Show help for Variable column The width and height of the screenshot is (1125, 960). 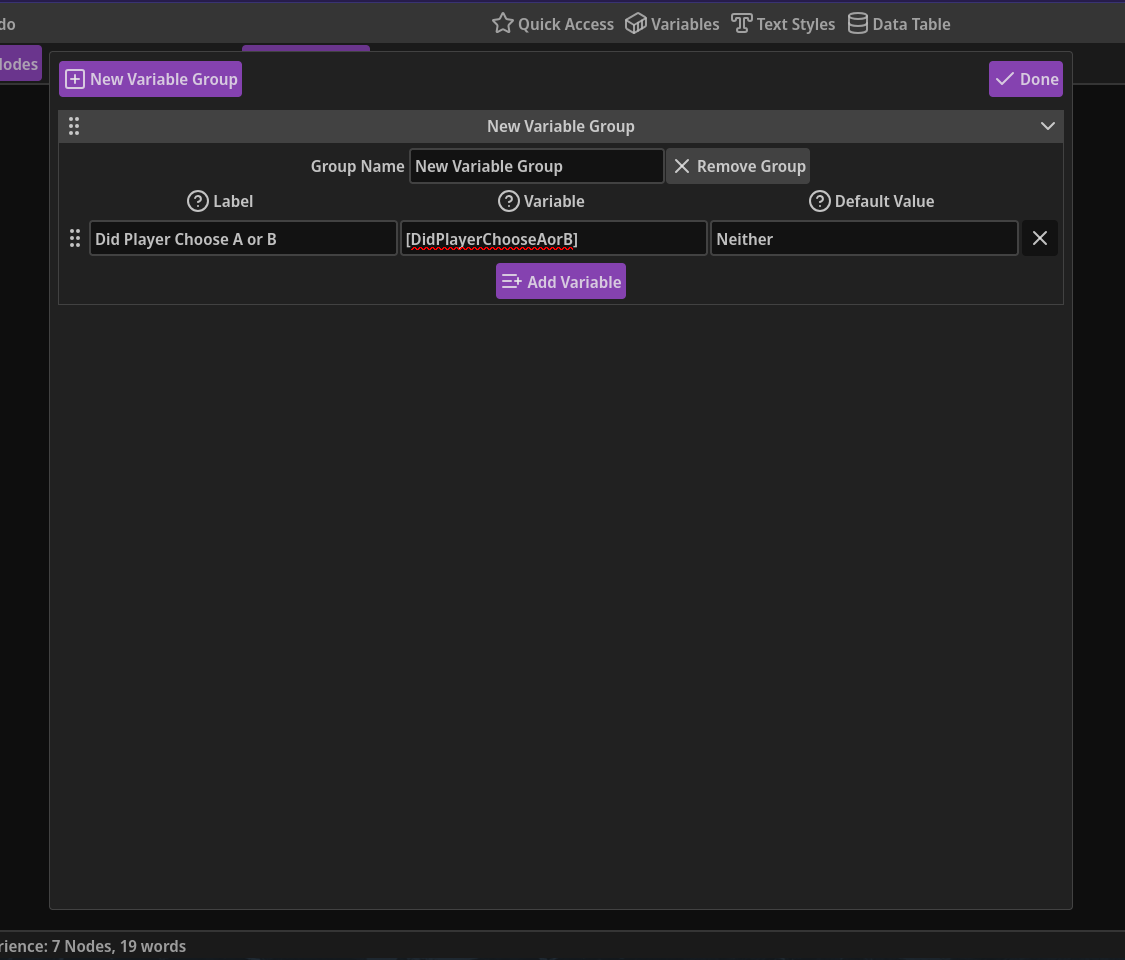coord(508,201)
